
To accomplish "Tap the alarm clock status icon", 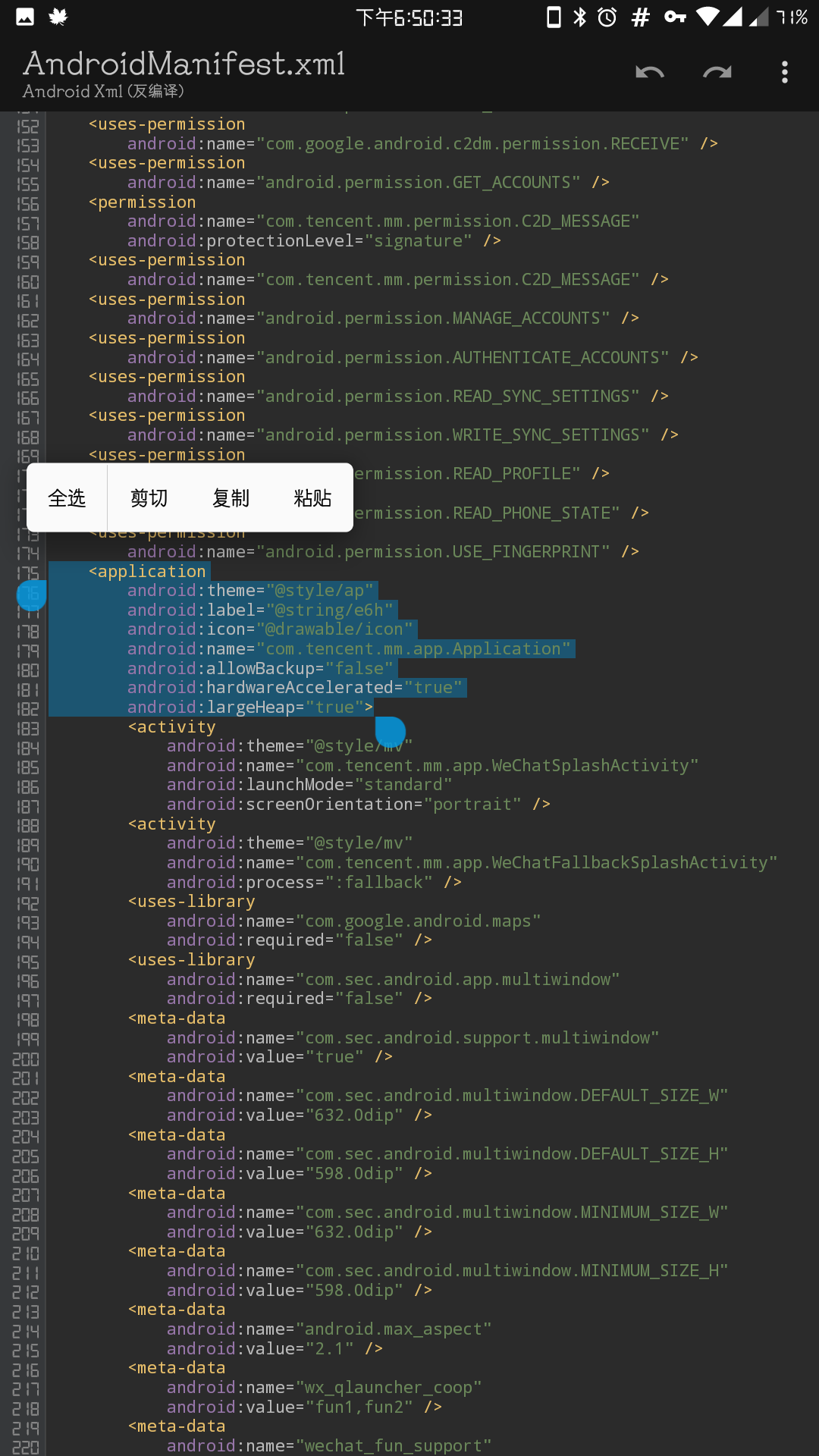I will [607, 17].
